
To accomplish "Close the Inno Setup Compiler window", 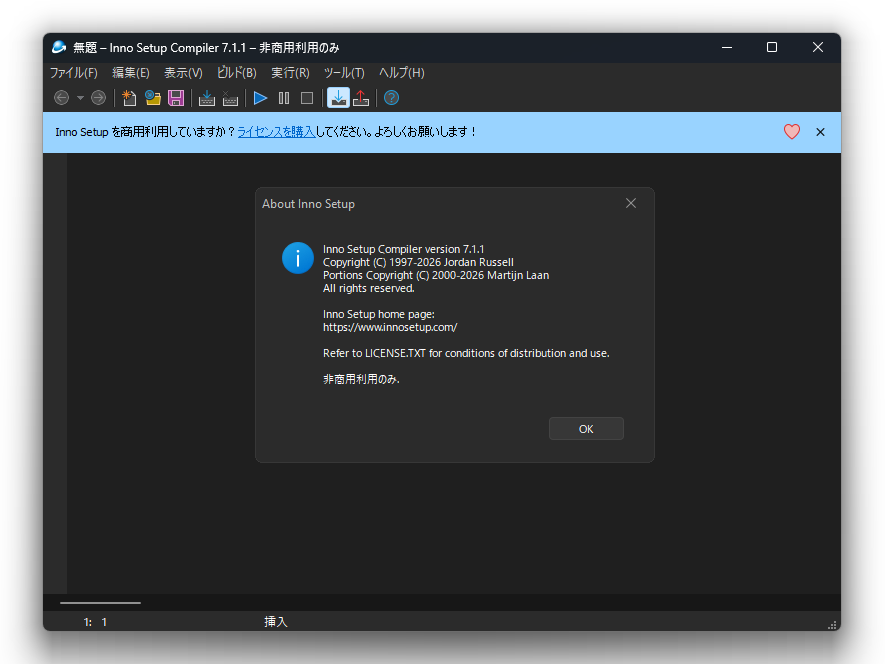I will (x=818, y=47).
